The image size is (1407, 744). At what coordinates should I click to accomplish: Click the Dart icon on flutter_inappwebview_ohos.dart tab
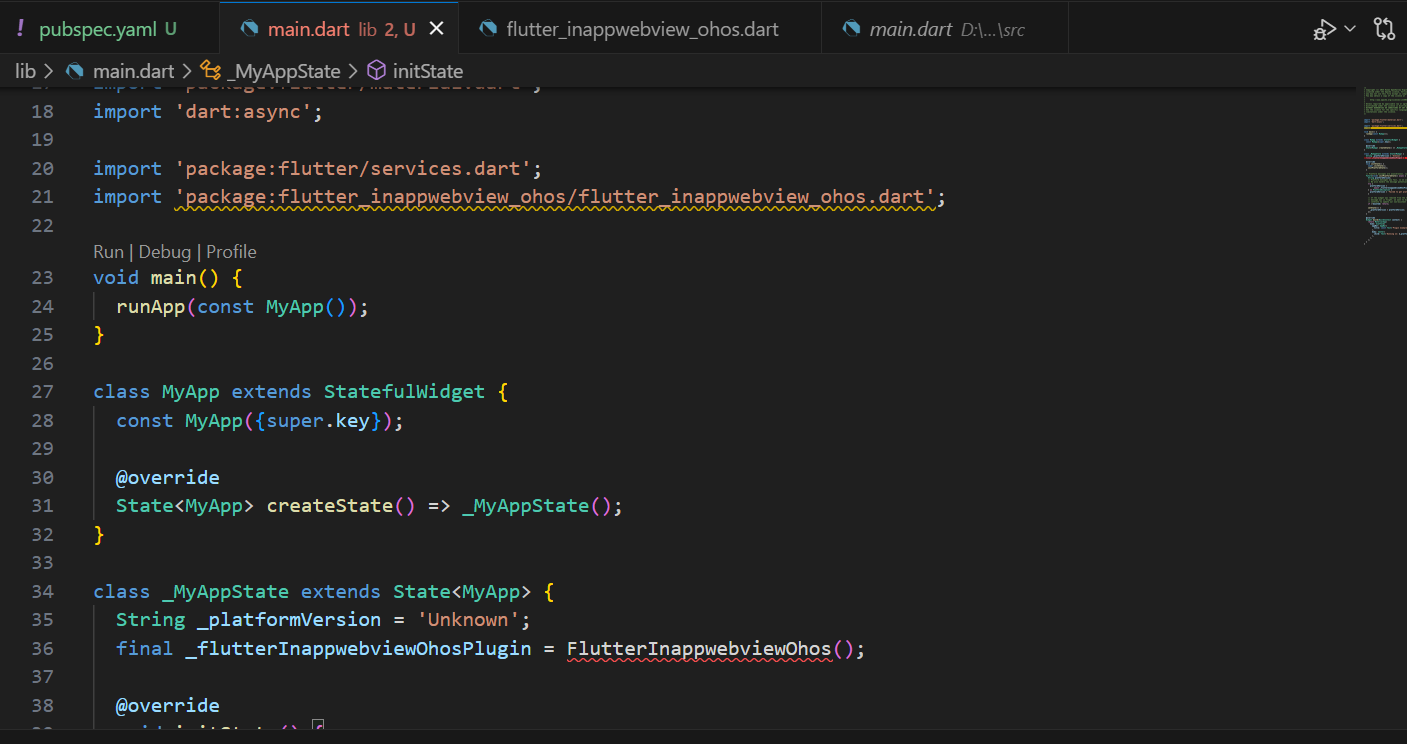click(488, 29)
